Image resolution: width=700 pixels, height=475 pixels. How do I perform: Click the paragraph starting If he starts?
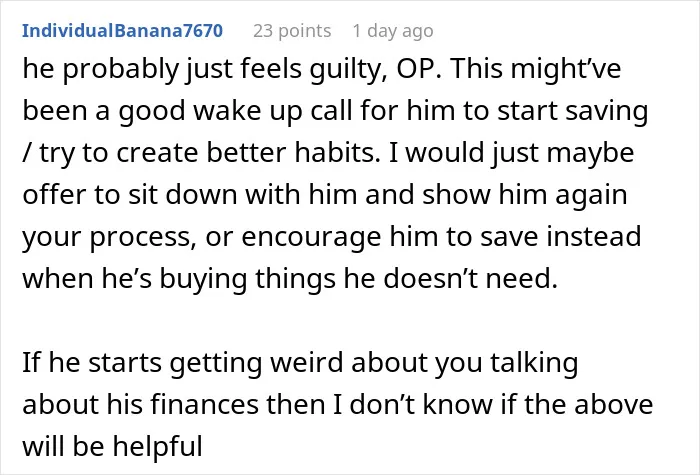[x=338, y=404]
